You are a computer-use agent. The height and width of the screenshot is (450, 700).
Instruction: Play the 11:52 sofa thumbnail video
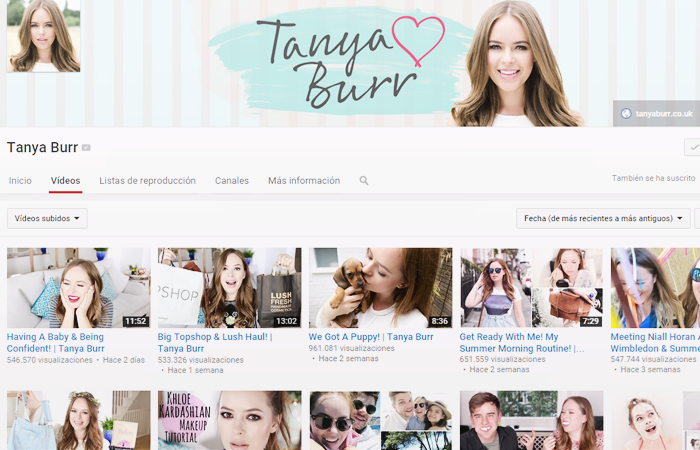click(x=79, y=288)
